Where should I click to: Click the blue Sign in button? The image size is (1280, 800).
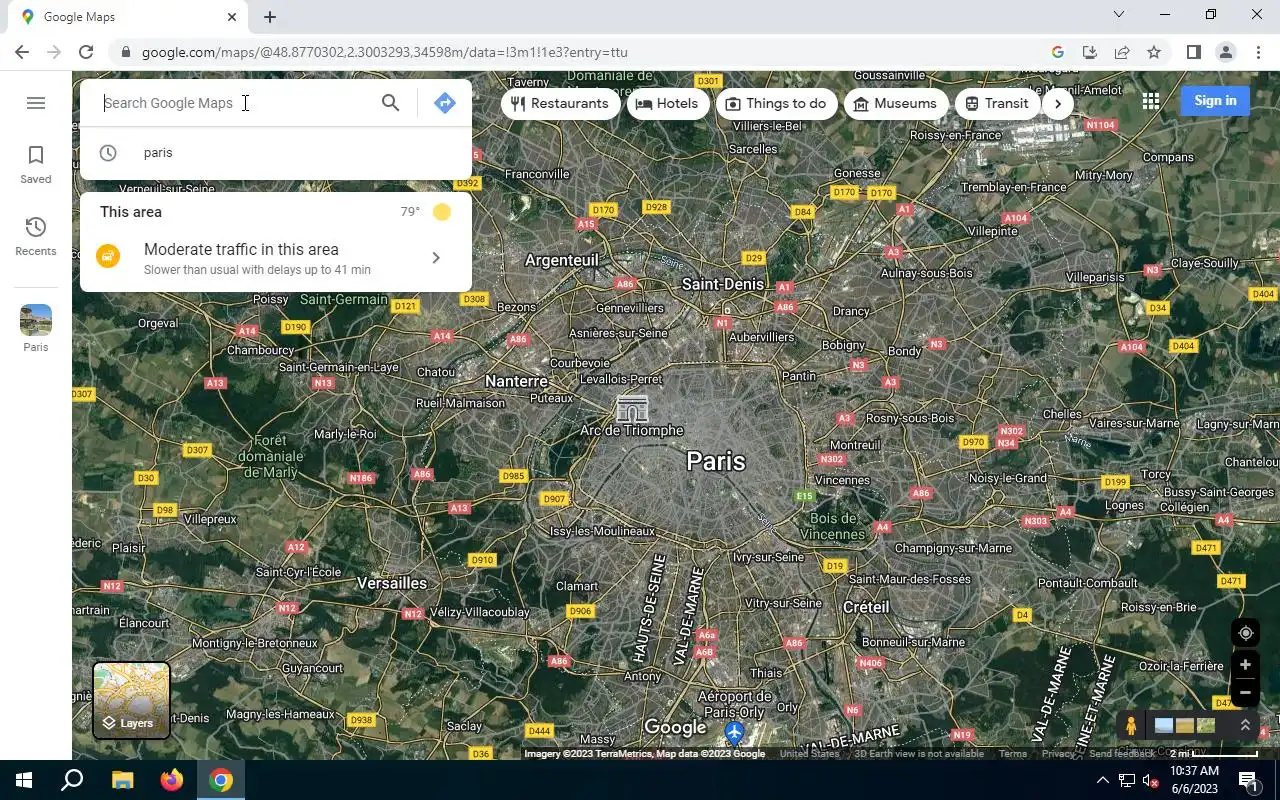pyautogui.click(x=1215, y=100)
